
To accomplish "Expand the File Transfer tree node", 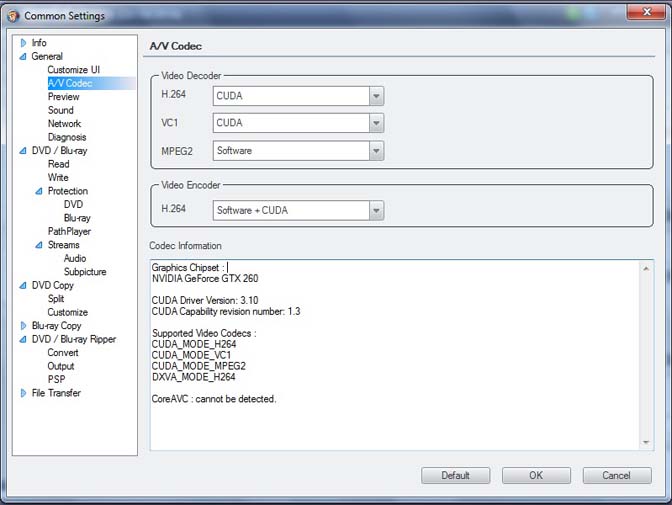I will pyautogui.click(x=23, y=393).
